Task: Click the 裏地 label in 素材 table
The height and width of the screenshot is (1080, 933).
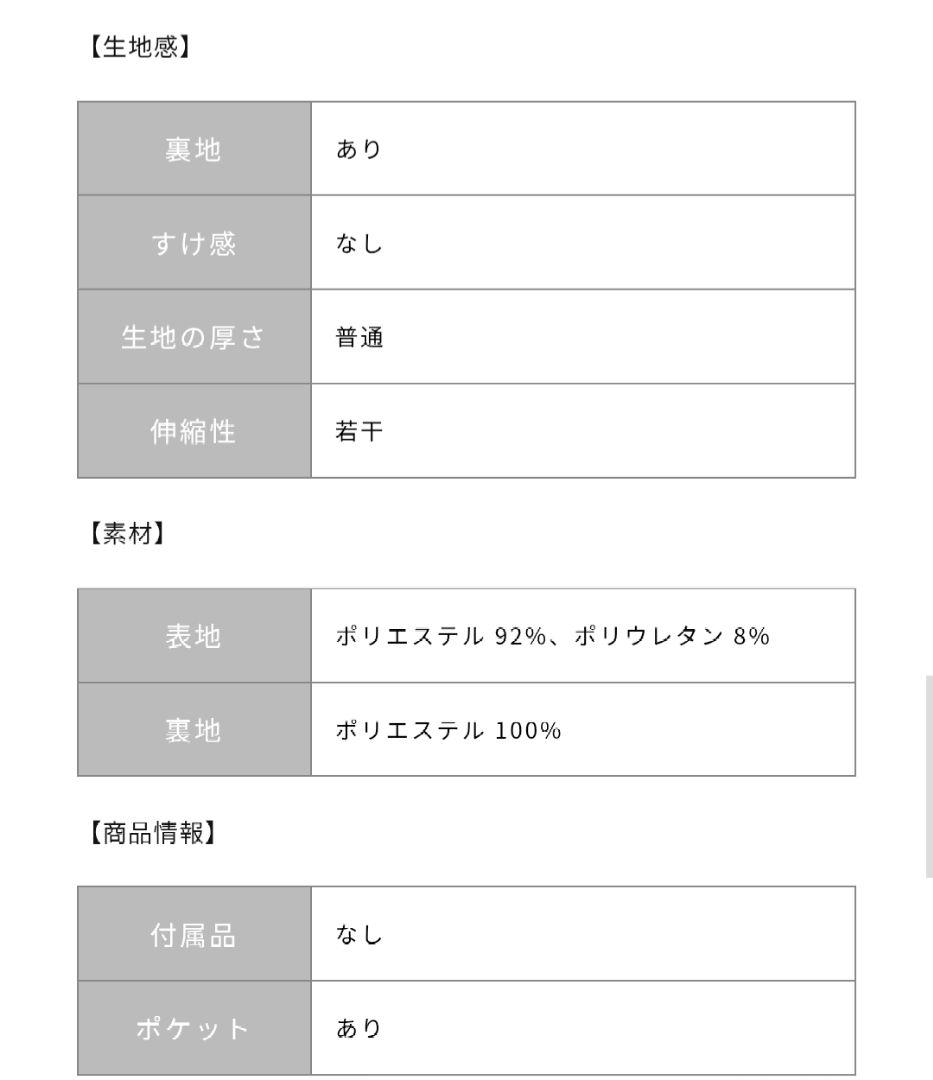Action: (194, 730)
